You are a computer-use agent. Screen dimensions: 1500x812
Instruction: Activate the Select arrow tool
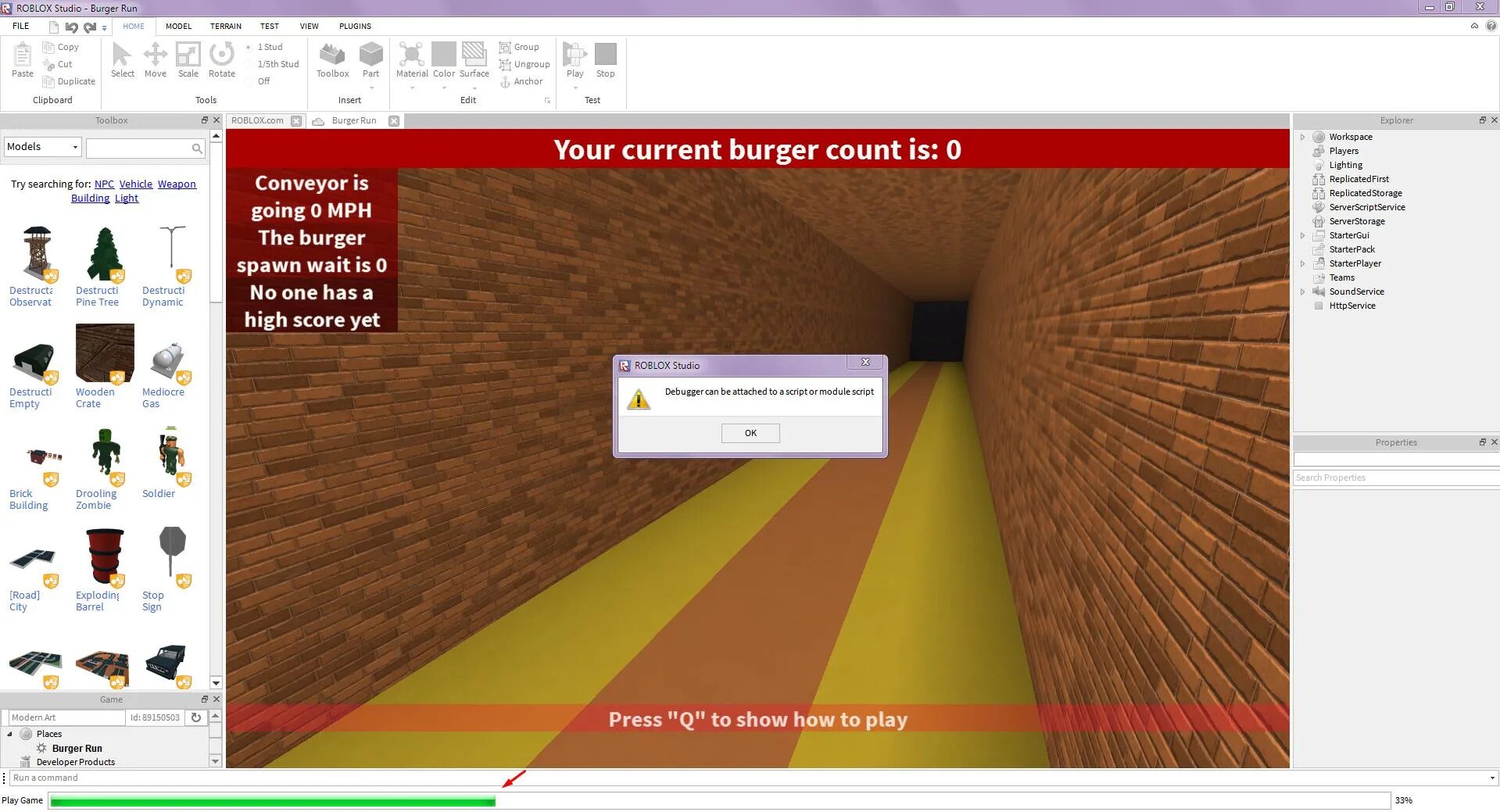(x=122, y=60)
